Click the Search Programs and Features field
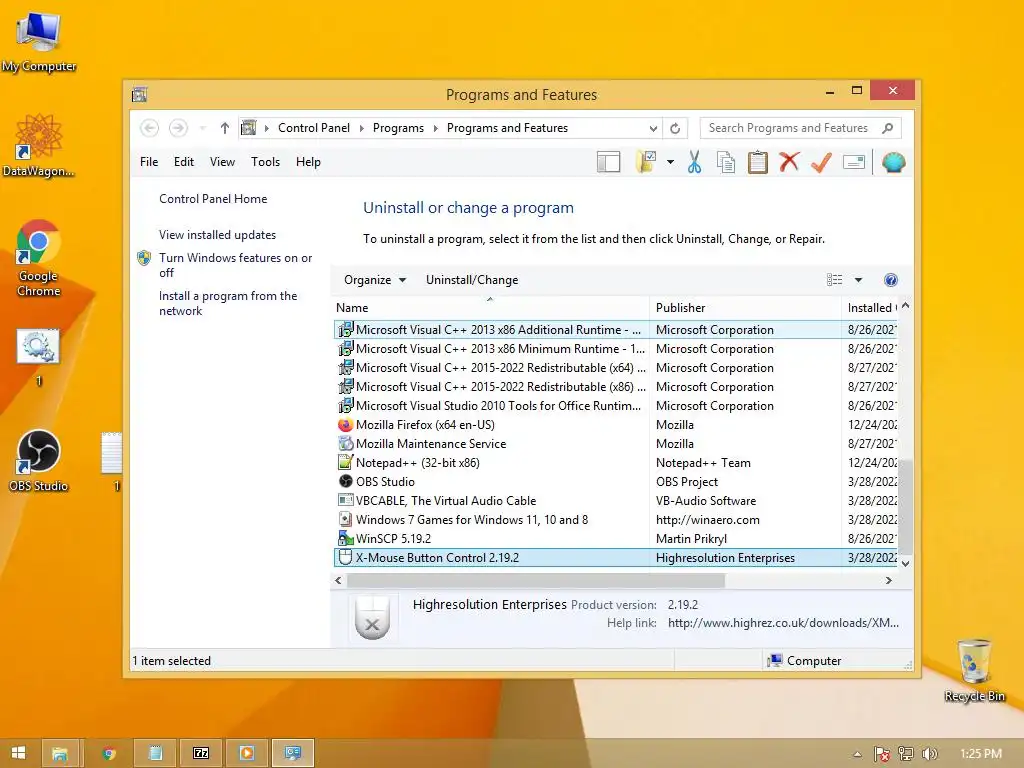Image resolution: width=1024 pixels, height=768 pixels. [800, 128]
